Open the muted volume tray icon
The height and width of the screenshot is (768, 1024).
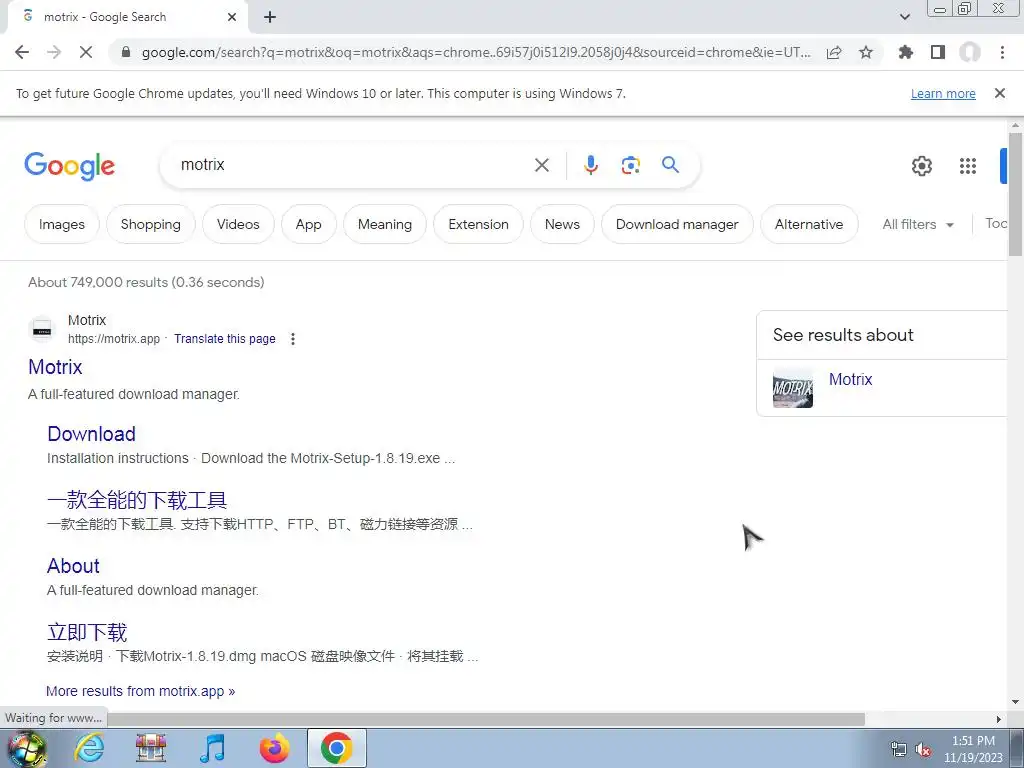(x=923, y=750)
